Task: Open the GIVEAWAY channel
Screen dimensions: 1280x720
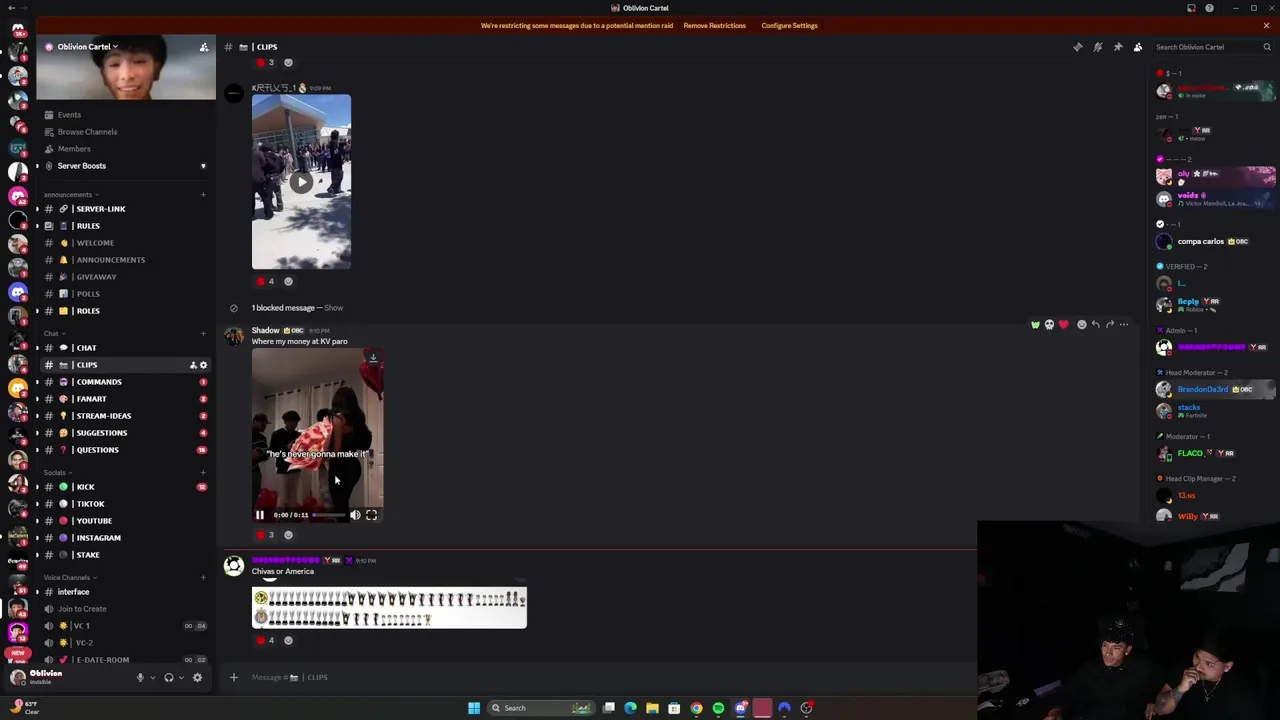Action: coord(96,277)
